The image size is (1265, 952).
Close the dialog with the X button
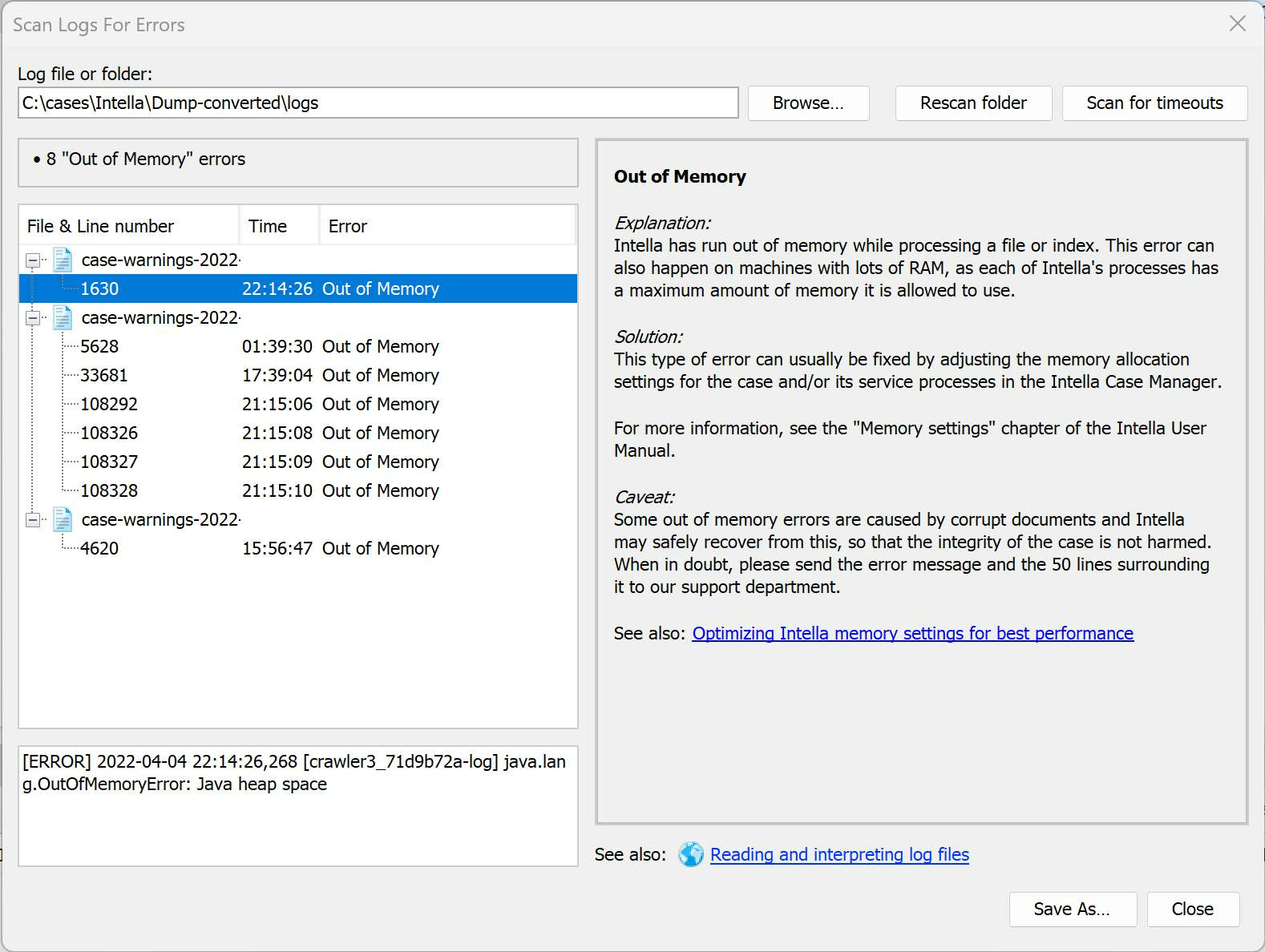[x=1238, y=24]
